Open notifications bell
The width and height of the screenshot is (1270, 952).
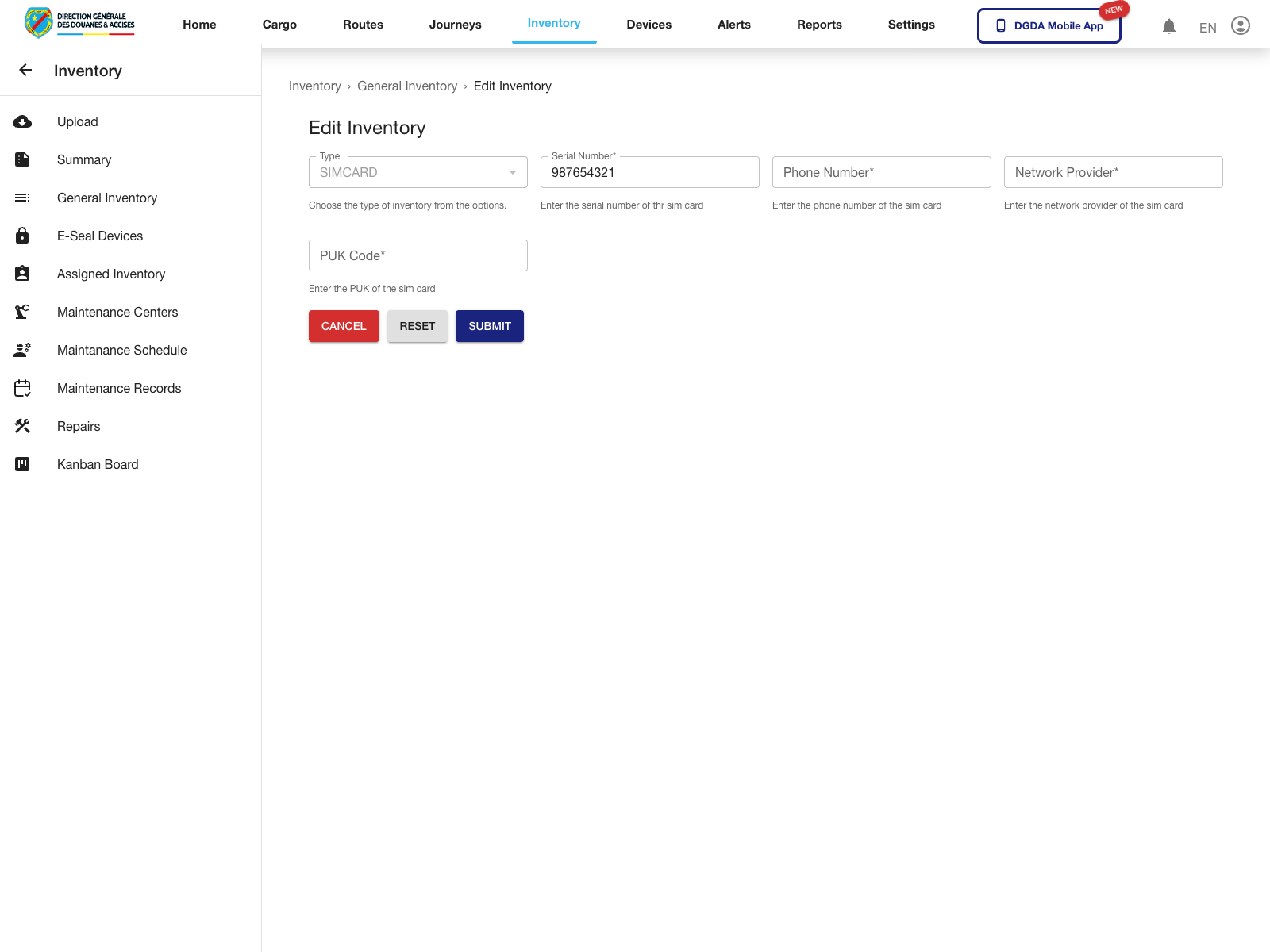[1168, 27]
